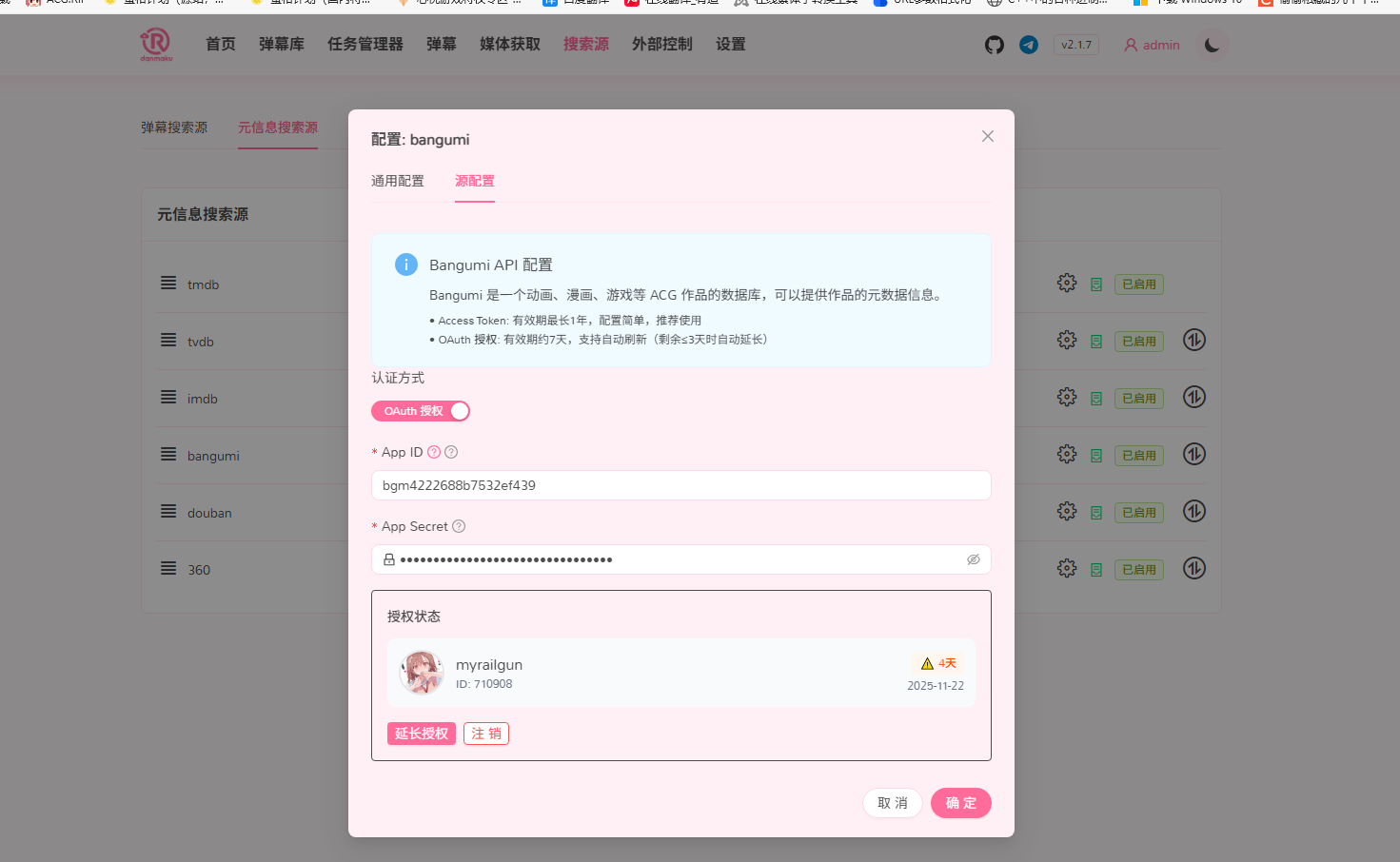This screenshot has width=1400, height=862.
Task: Open the Telegram icon in the navbar
Action: coord(1029,44)
